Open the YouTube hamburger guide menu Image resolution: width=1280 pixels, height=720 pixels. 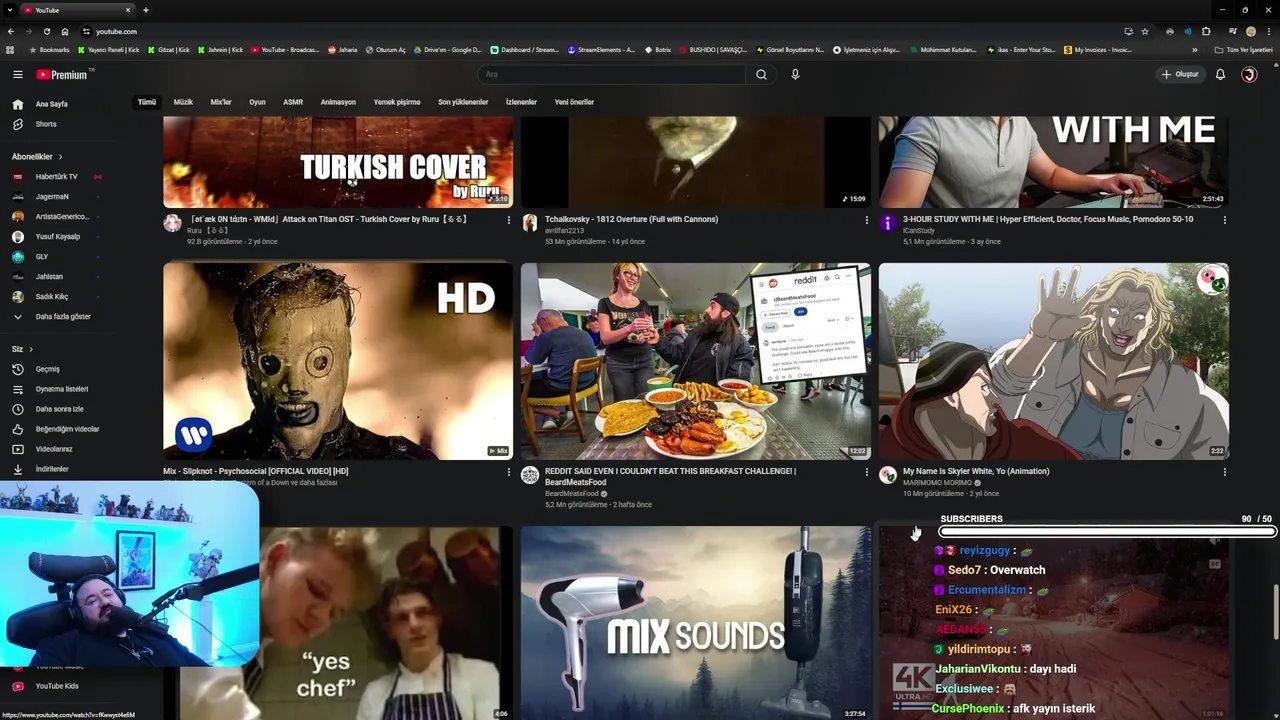[x=17, y=74]
